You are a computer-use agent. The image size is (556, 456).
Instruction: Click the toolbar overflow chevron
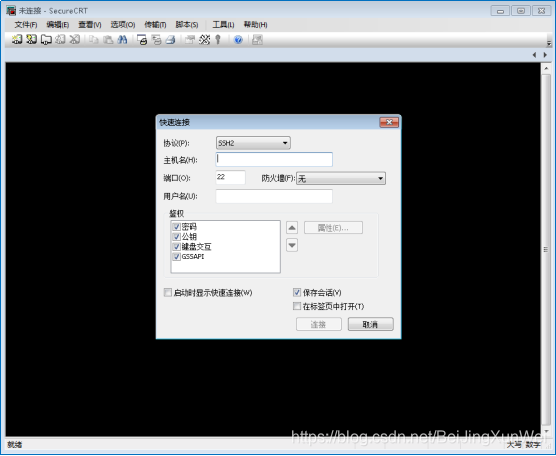[549, 43]
